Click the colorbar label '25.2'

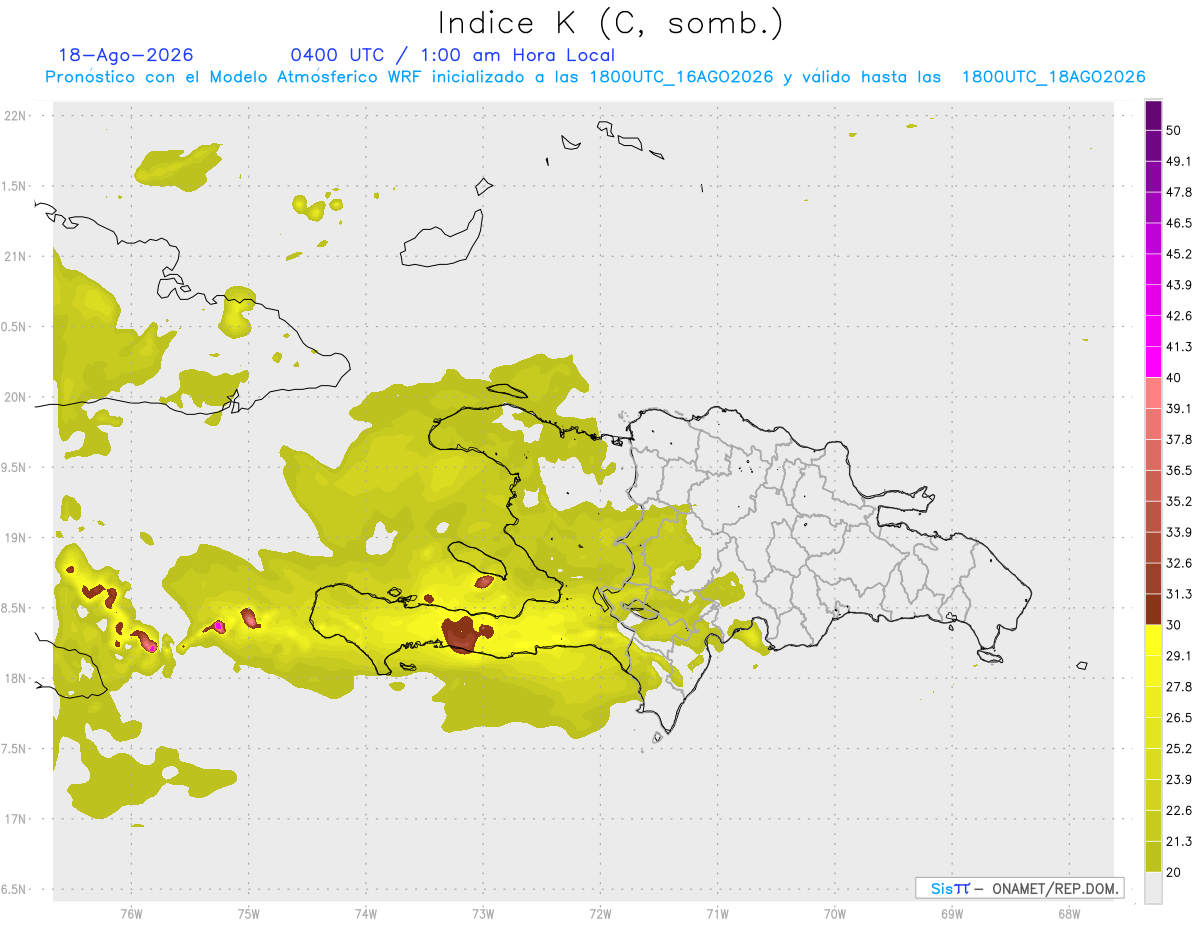coord(1179,748)
